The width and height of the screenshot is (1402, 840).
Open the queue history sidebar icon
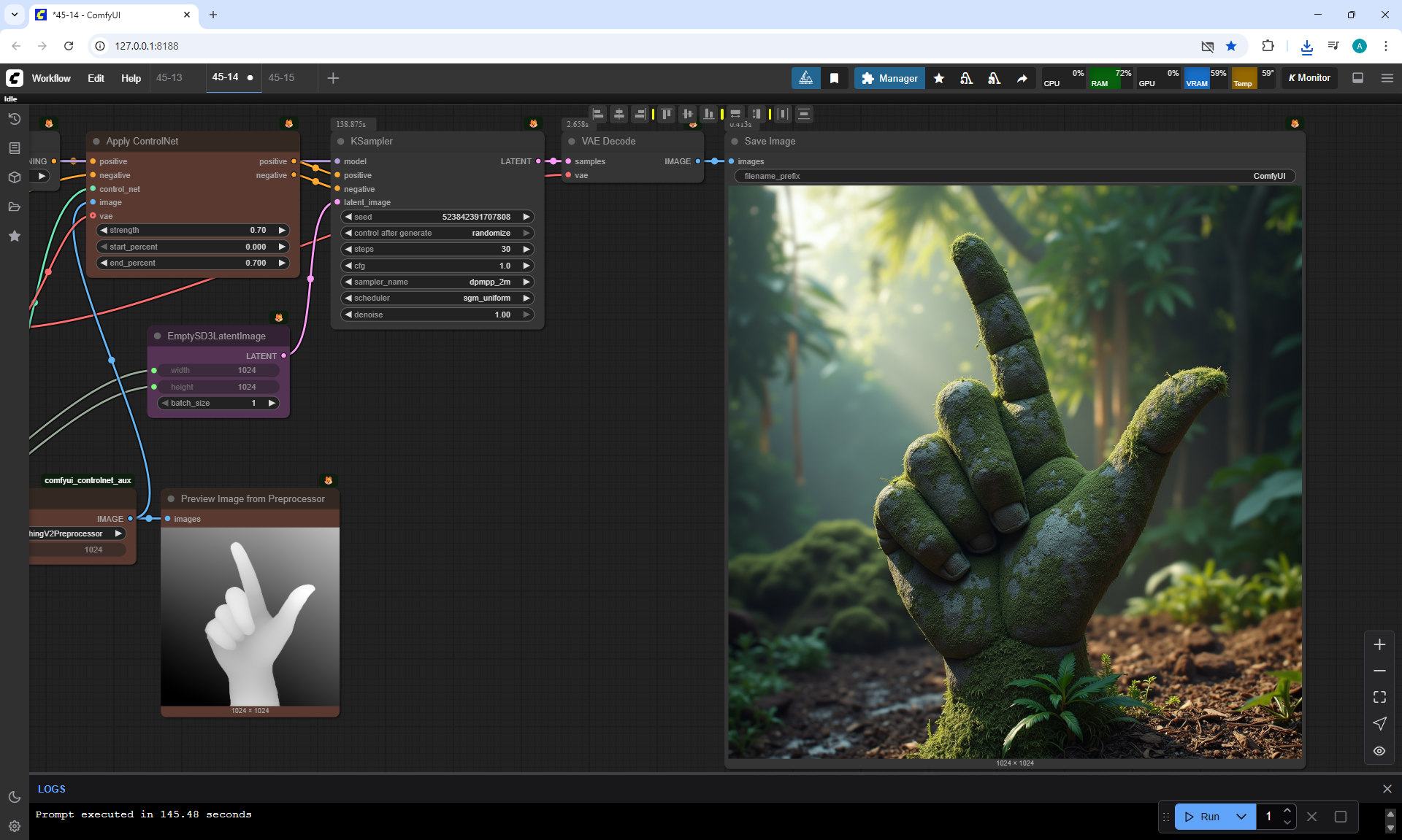[15, 119]
